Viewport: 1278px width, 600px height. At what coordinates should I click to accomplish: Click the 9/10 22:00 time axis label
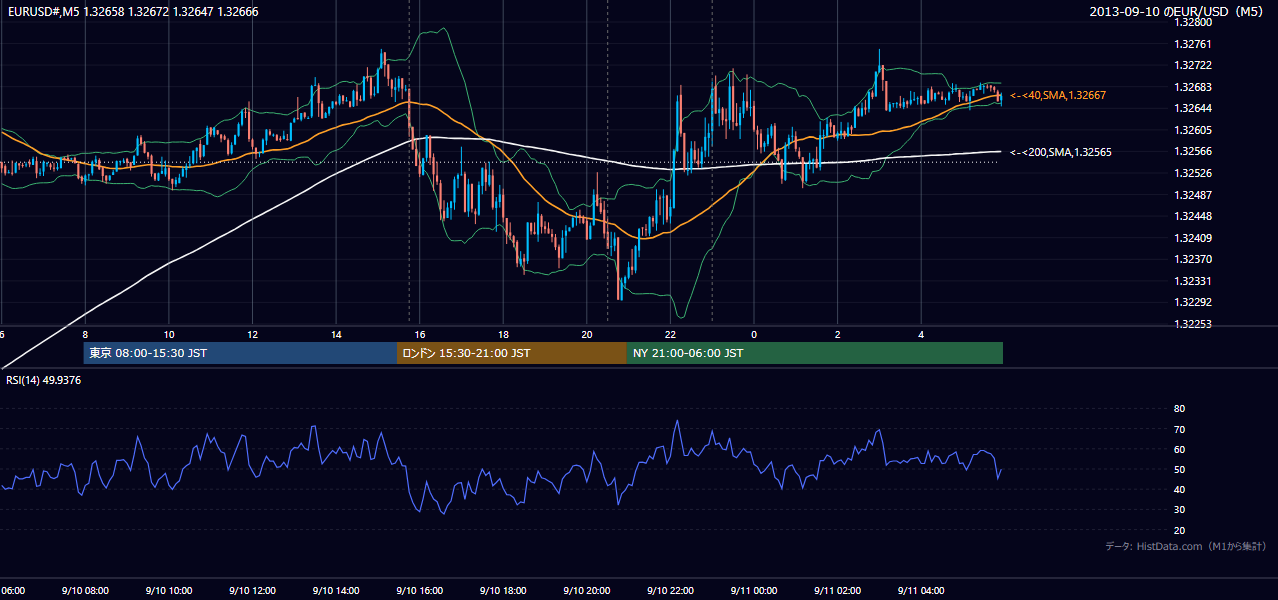(x=671, y=590)
